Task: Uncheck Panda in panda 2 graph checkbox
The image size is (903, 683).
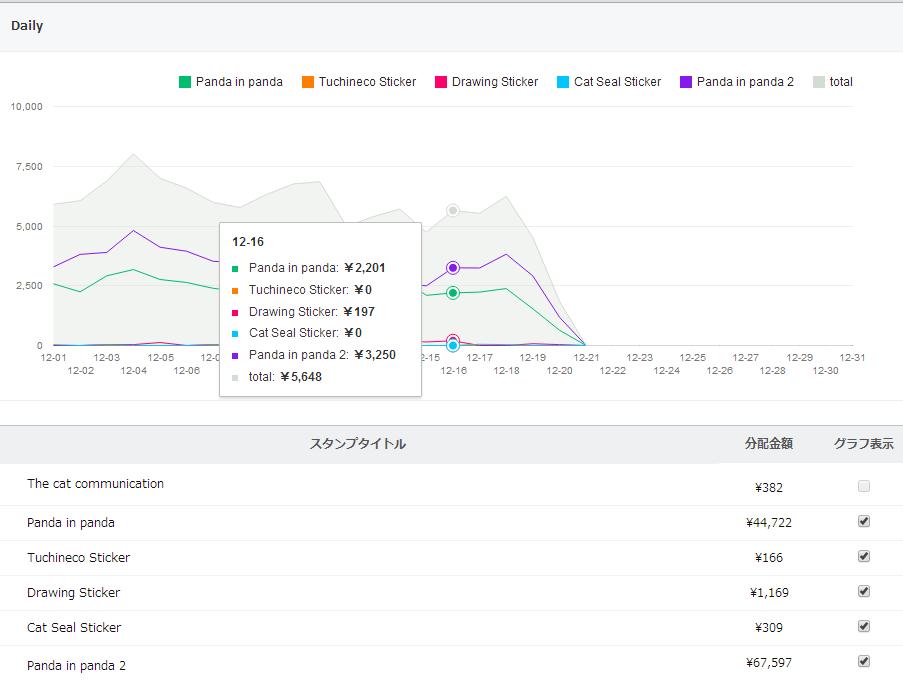Action: (864, 661)
